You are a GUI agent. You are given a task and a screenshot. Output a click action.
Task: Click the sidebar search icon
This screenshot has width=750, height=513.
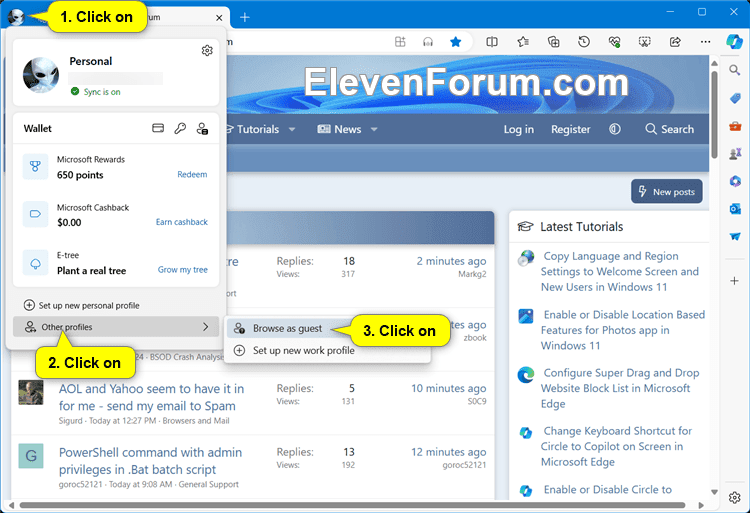(x=735, y=71)
